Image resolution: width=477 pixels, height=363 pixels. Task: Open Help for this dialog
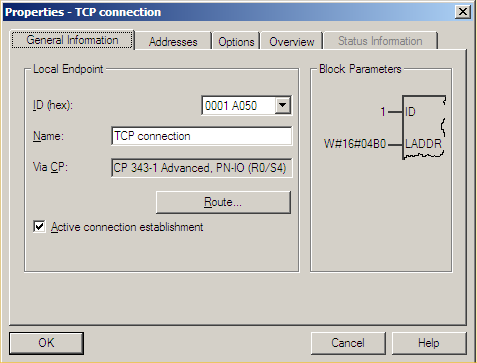[429, 343]
